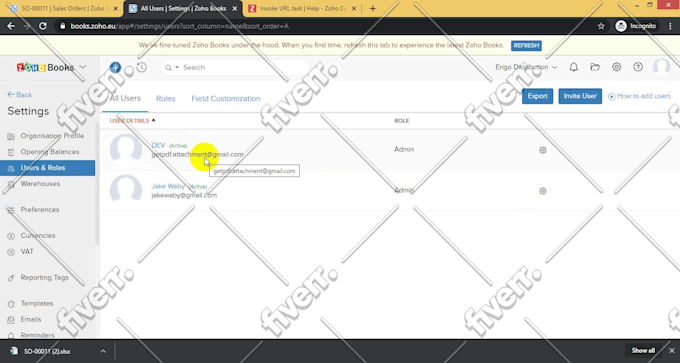The width and height of the screenshot is (680, 363).
Task: Open Warehouses settings
Action: [x=40, y=184]
